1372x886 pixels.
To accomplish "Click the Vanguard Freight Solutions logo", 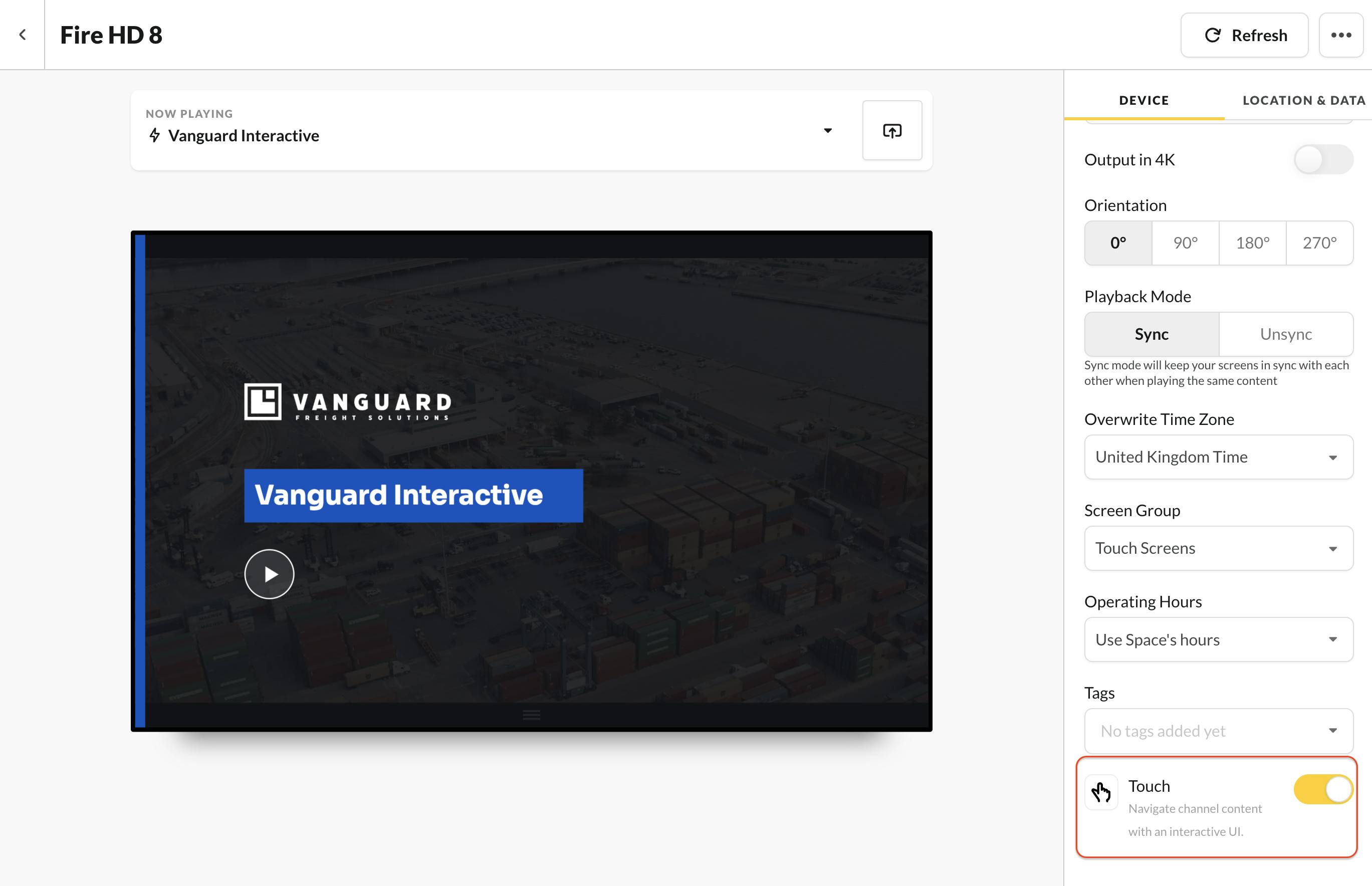I will pos(348,401).
